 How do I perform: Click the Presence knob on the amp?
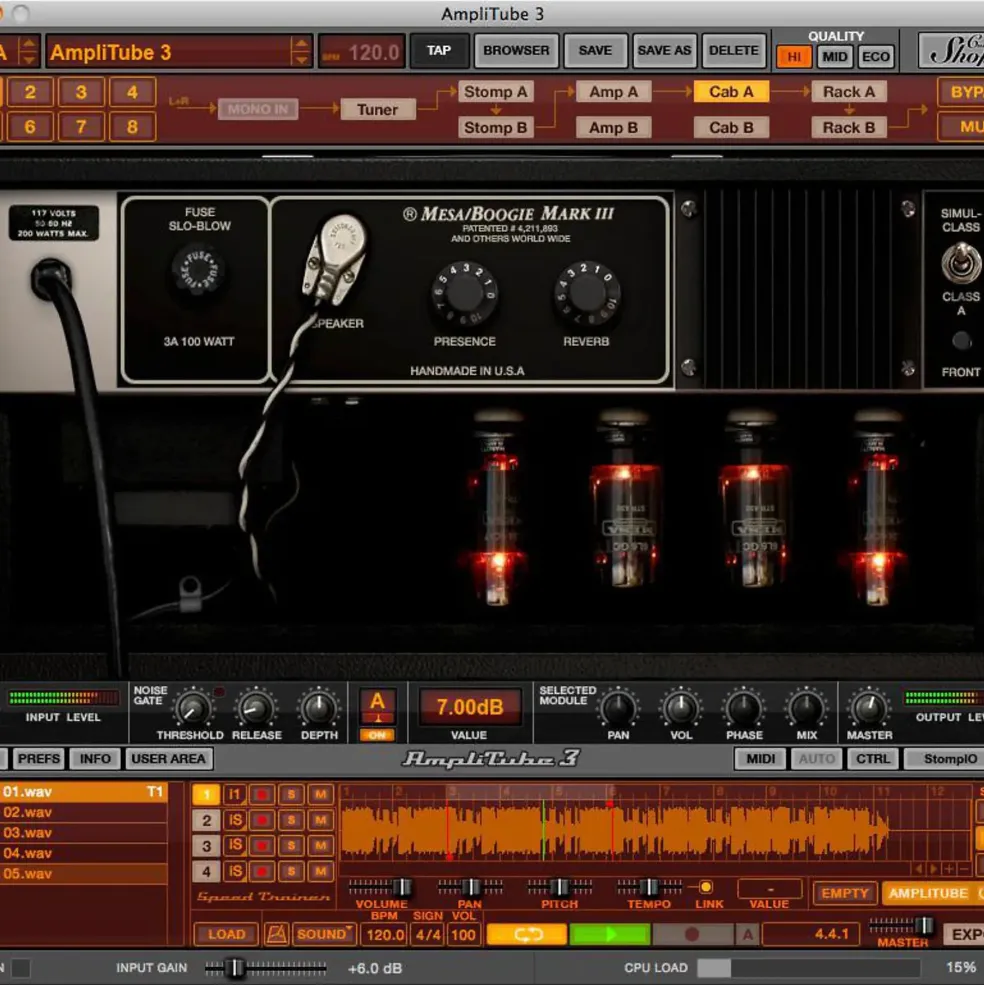coord(464,294)
